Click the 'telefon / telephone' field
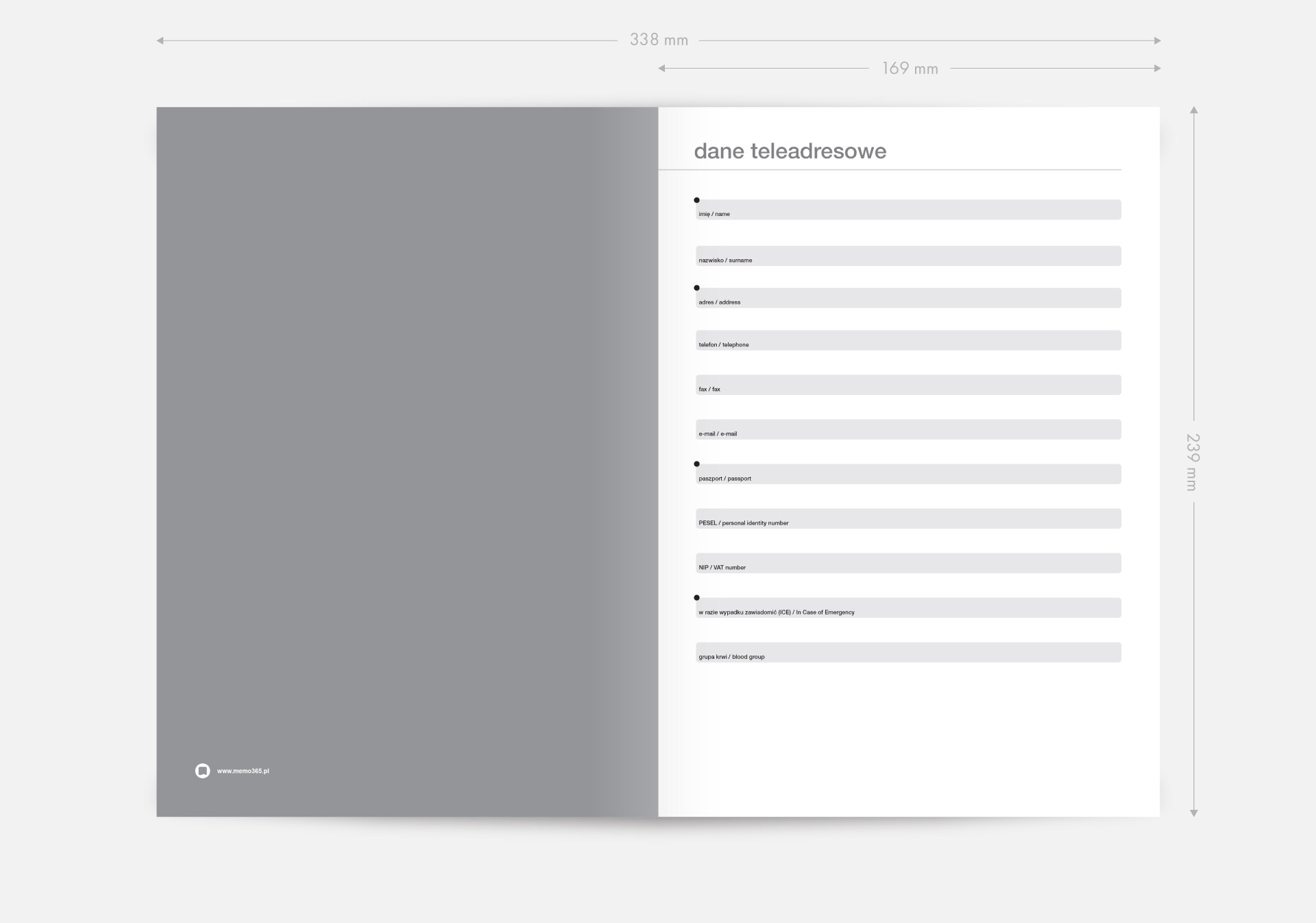 tap(908, 341)
